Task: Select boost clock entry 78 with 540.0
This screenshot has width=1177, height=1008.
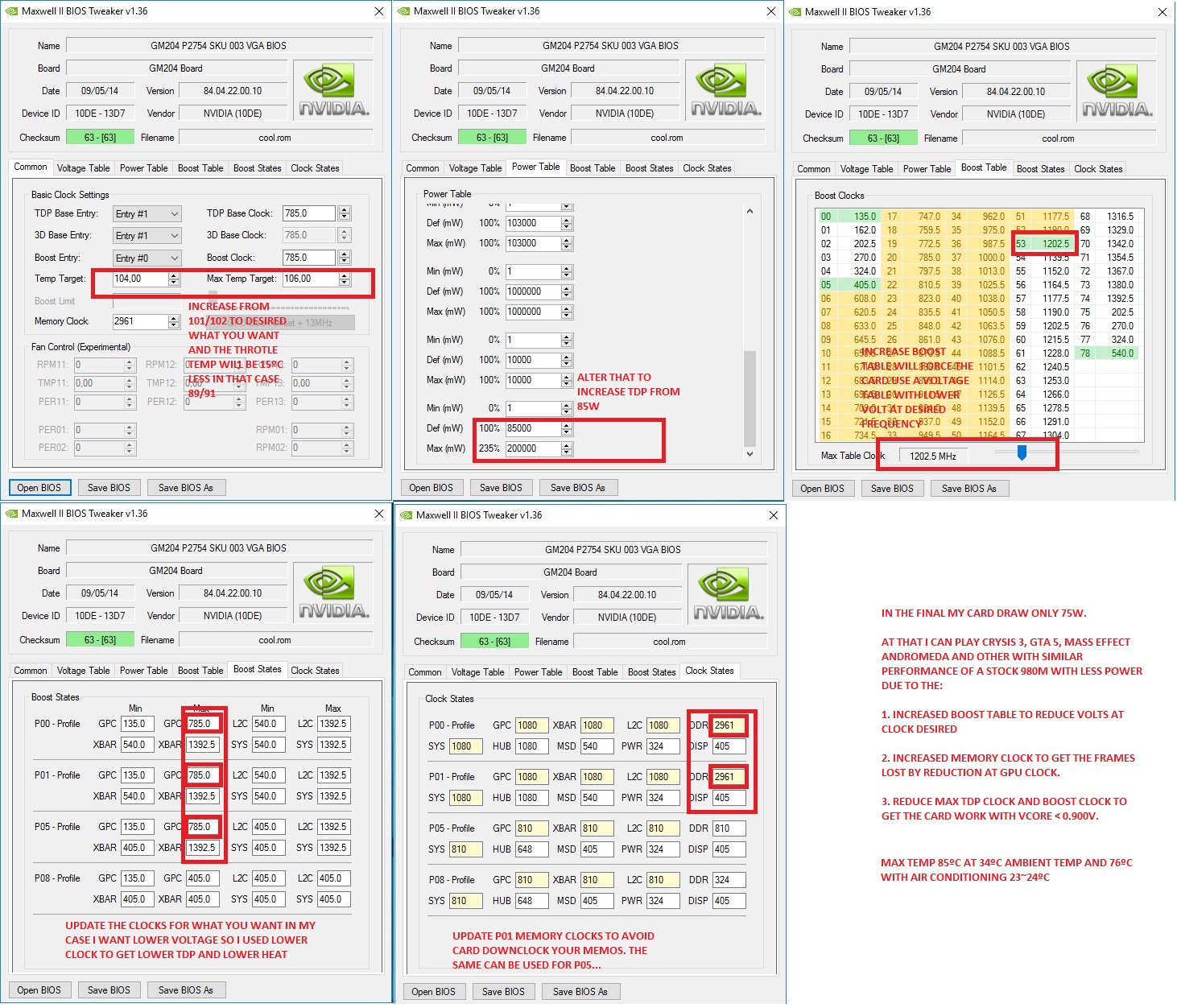Action: 1107,353
